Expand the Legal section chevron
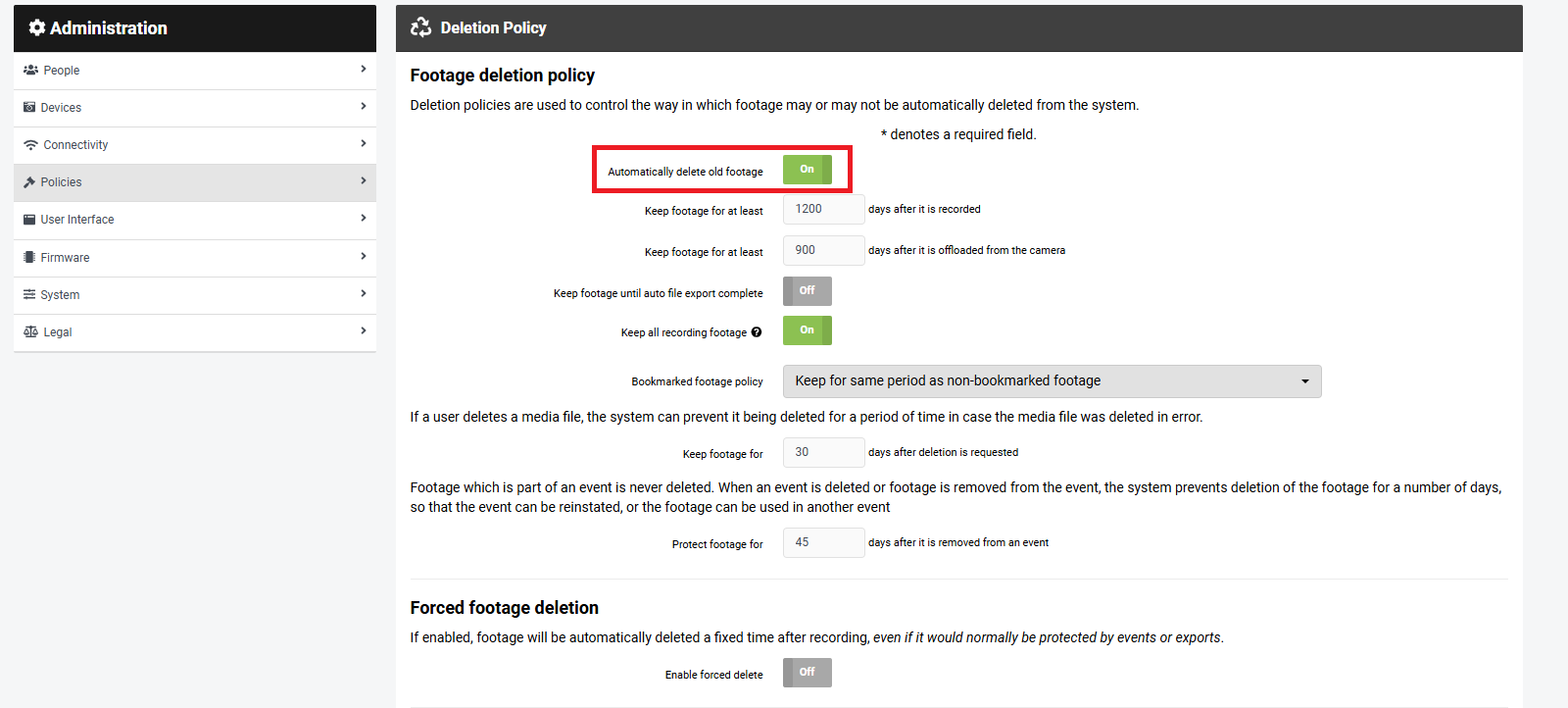The height and width of the screenshot is (708, 1568). (363, 330)
